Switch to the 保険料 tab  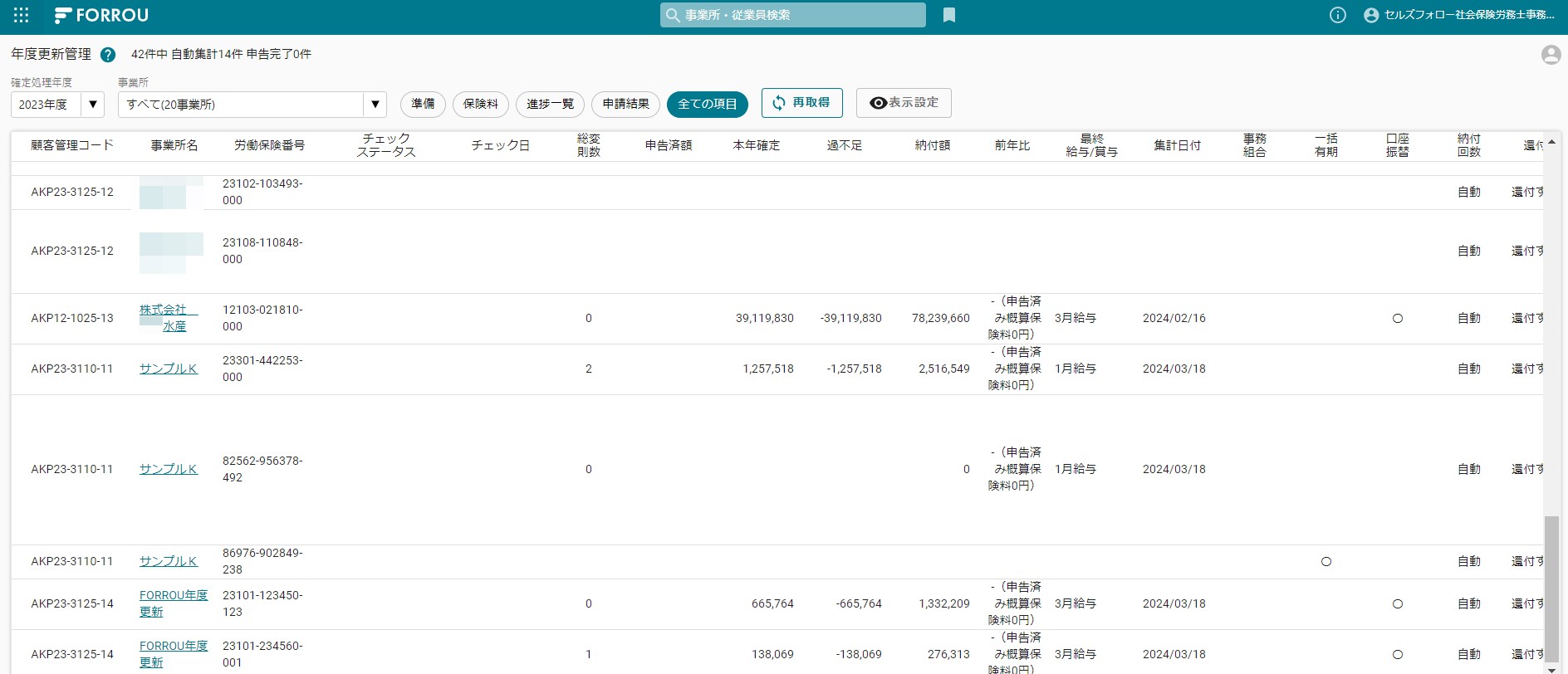point(481,104)
